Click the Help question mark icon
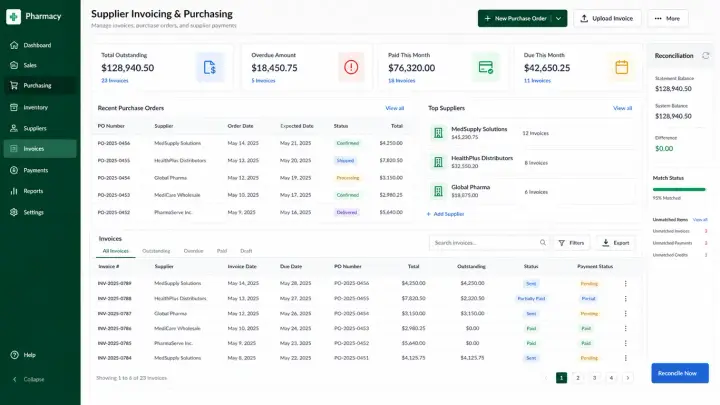The image size is (720, 405). point(14,355)
